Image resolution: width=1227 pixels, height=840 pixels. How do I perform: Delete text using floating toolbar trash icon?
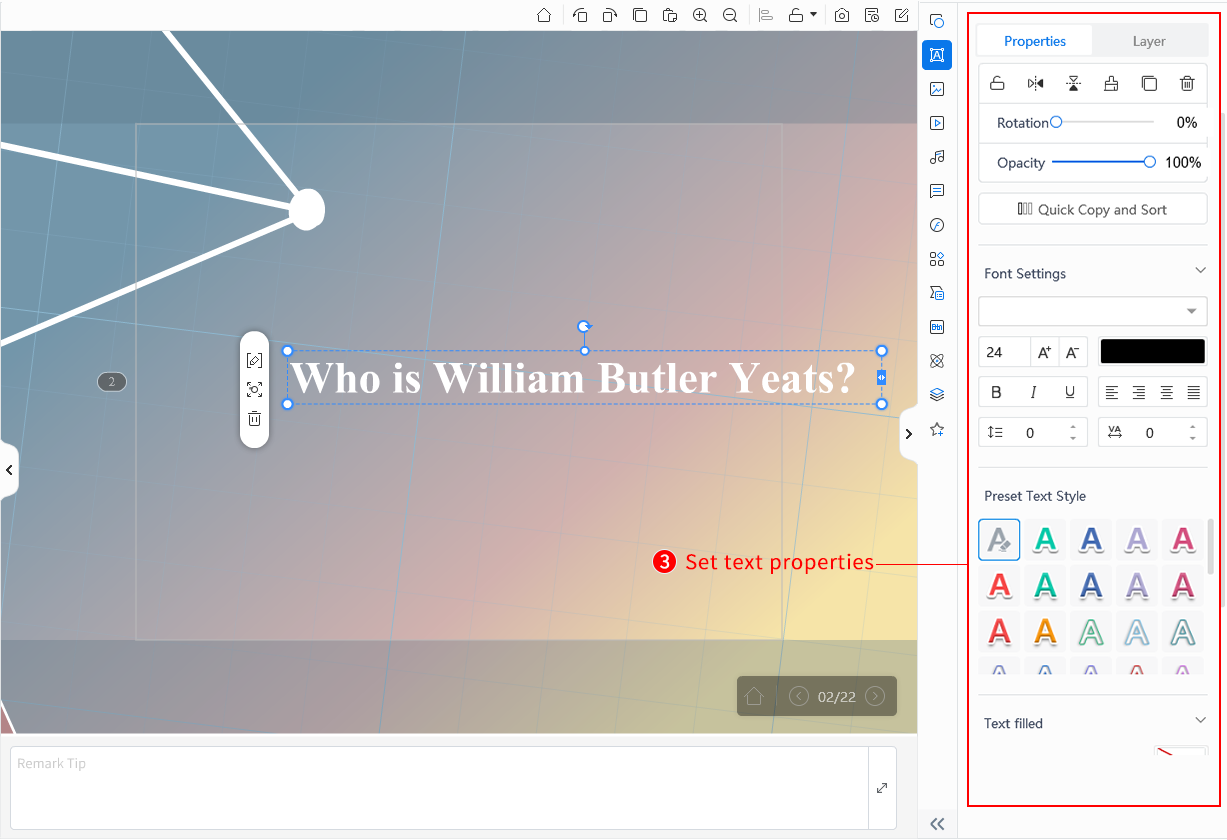pyautogui.click(x=254, y=418)
